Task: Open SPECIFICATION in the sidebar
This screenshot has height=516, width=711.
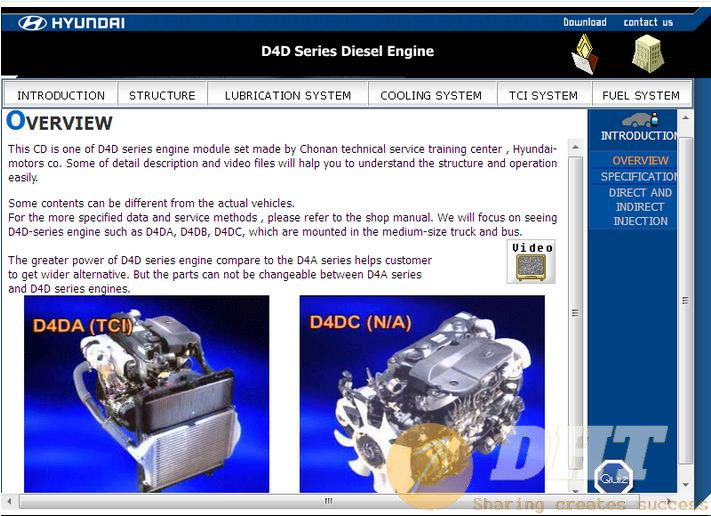Action: (x=639, y=176)
